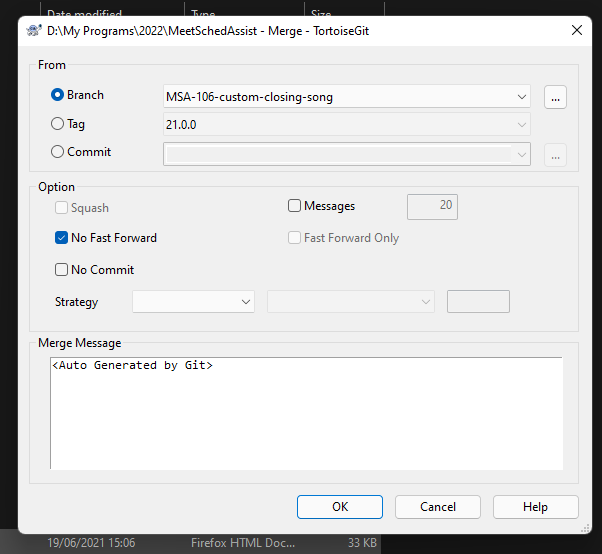The width and height of the screenshot is (602, 554).
Task: Open the Tag dropdown showing 21.0.0
Action: (x=347, y=124)
